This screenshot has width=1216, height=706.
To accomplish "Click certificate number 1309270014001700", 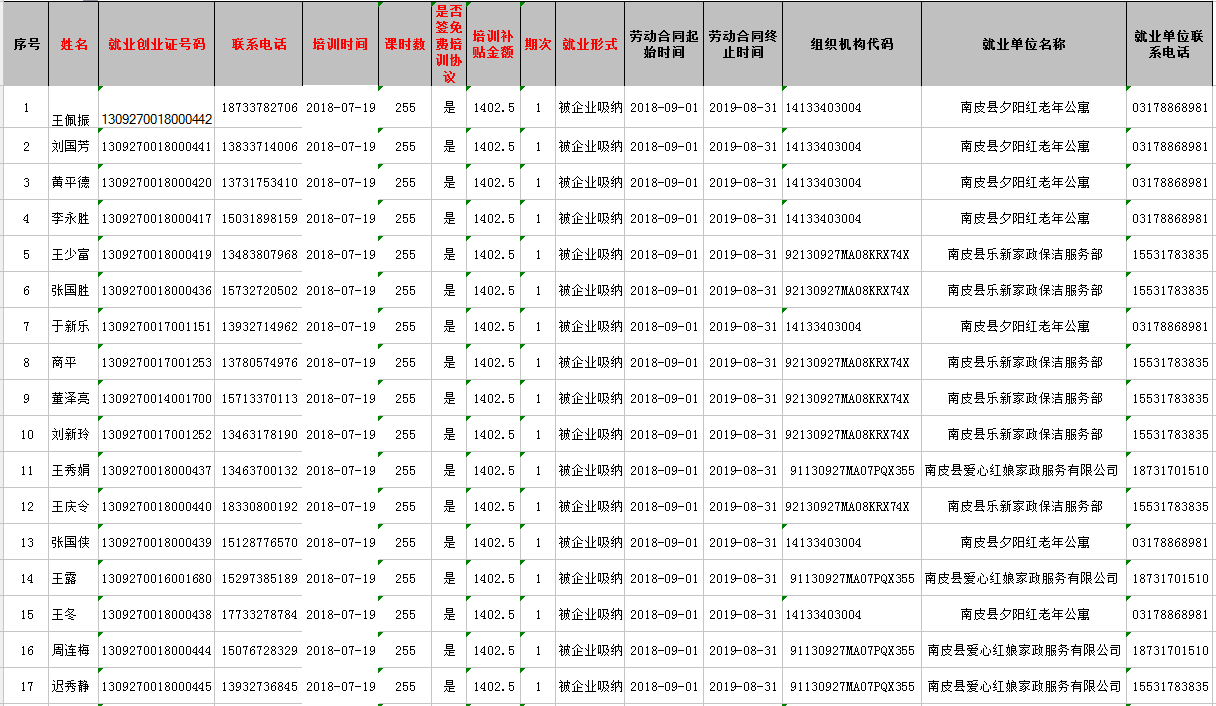I will pyautogui.click(x=156, y=399).
